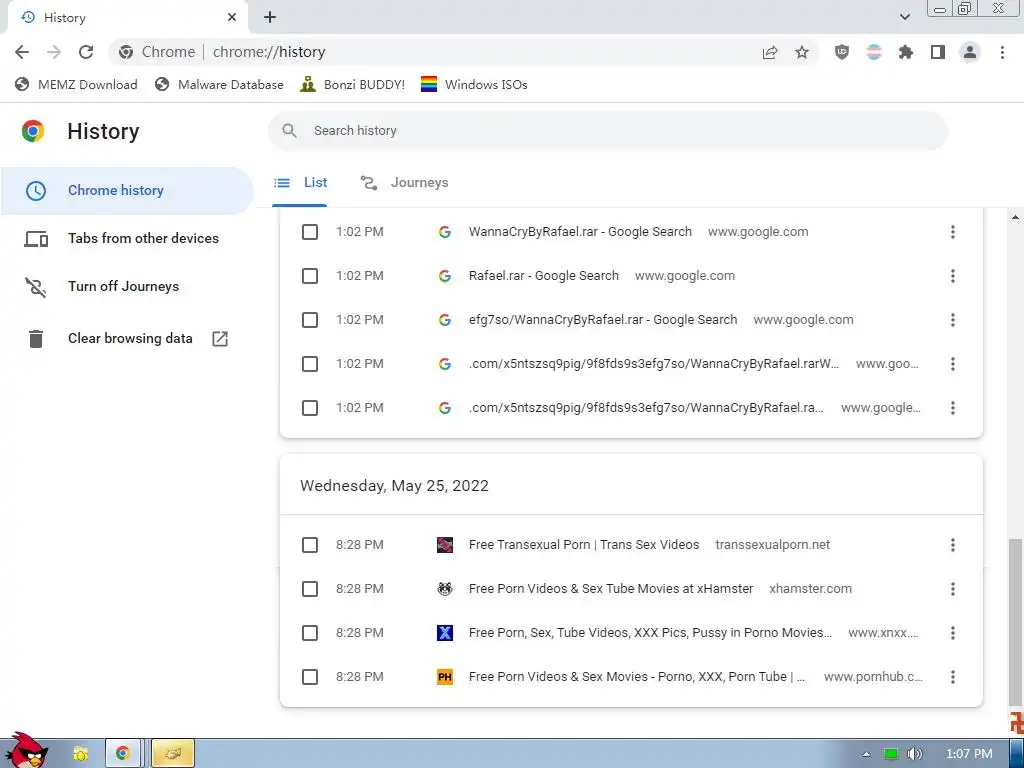1024x768 pixels.
Task: Switch to the List tab
Action: coord(300,183)
